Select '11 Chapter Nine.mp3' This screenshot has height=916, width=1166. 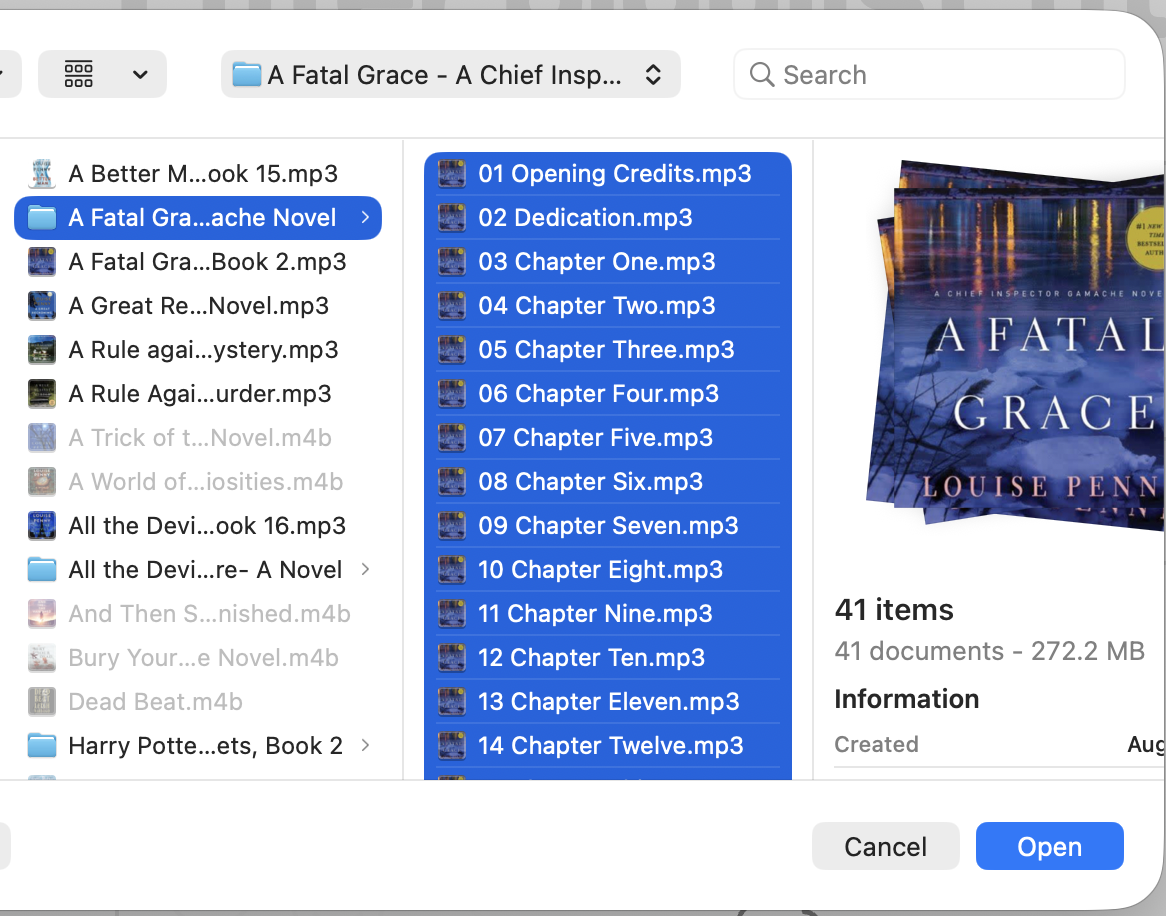pyautogui.click(x=608, y=613)
